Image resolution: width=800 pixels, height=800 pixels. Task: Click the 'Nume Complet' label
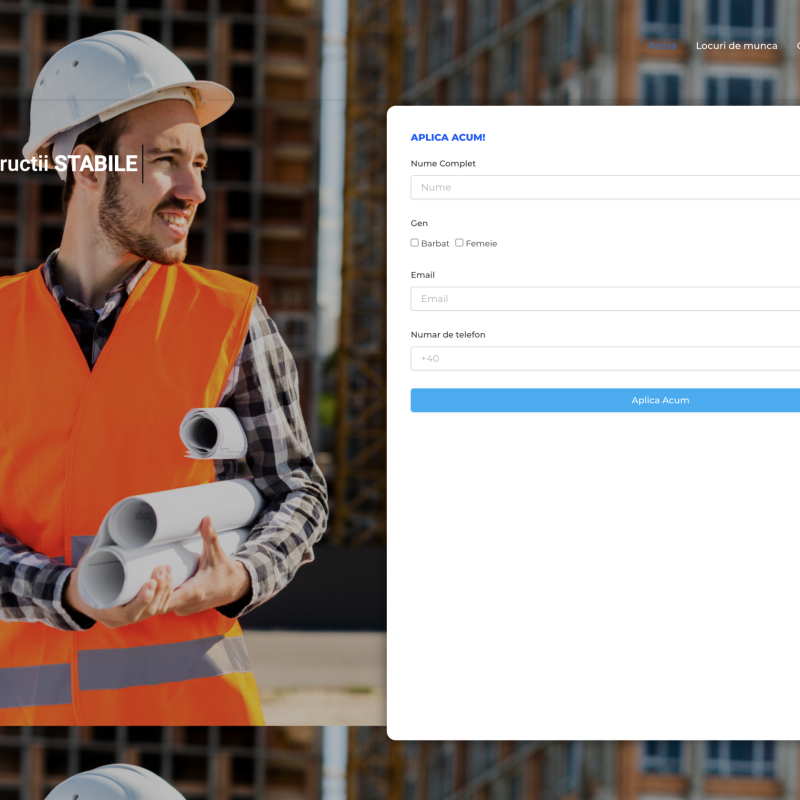[x=443, y=163]
